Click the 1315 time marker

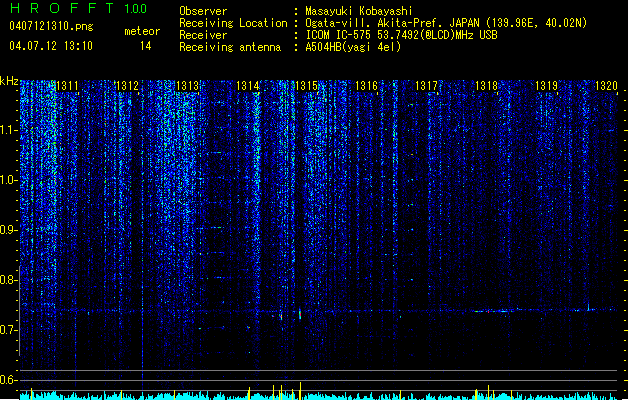[x=307, y=86]
